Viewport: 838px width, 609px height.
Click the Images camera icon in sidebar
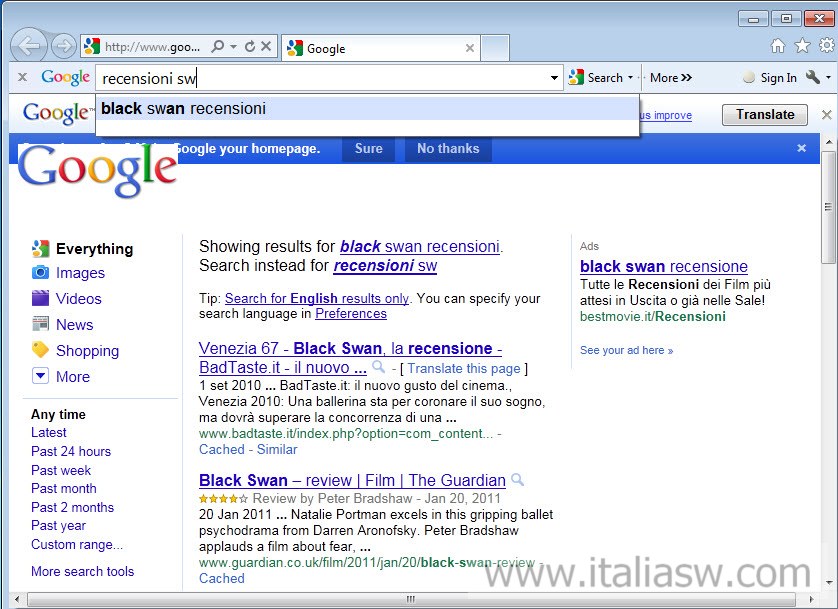point(40,272)
